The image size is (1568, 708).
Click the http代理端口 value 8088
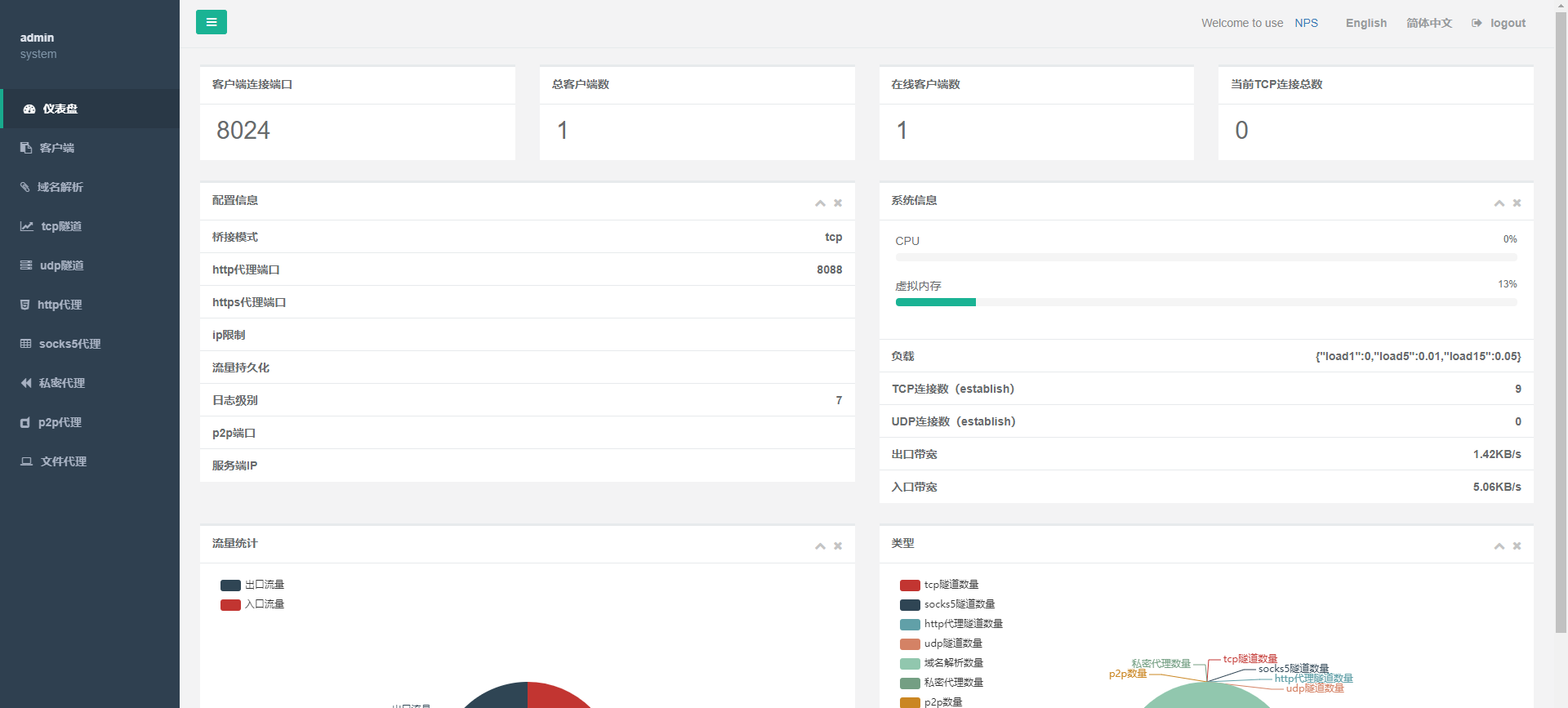tap(829, 269)
